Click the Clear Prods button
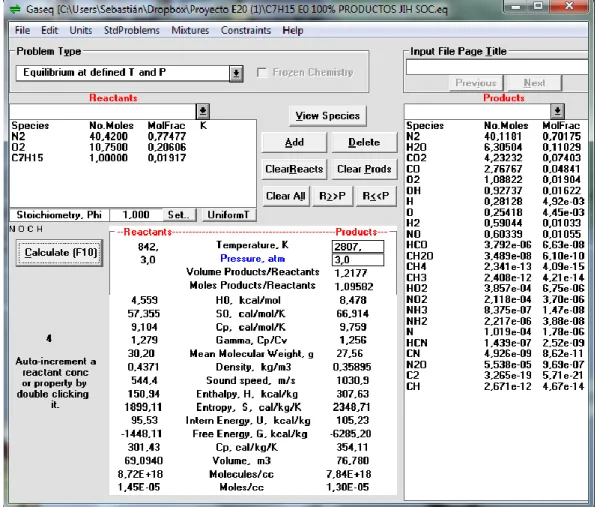 pyautogui.click(x=364, y=169)
